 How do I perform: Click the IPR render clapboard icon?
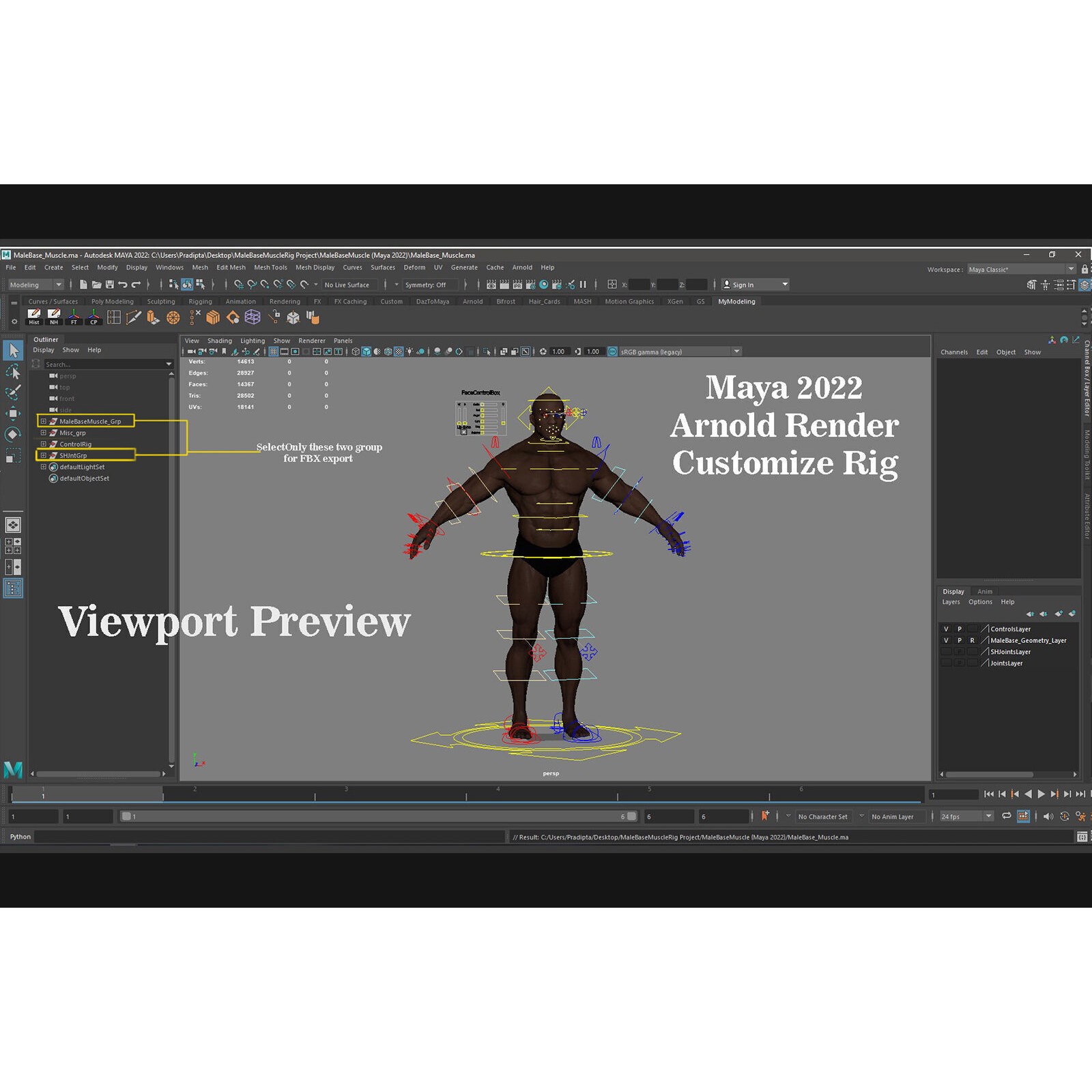pyautogui.click(x=517, y=285)
